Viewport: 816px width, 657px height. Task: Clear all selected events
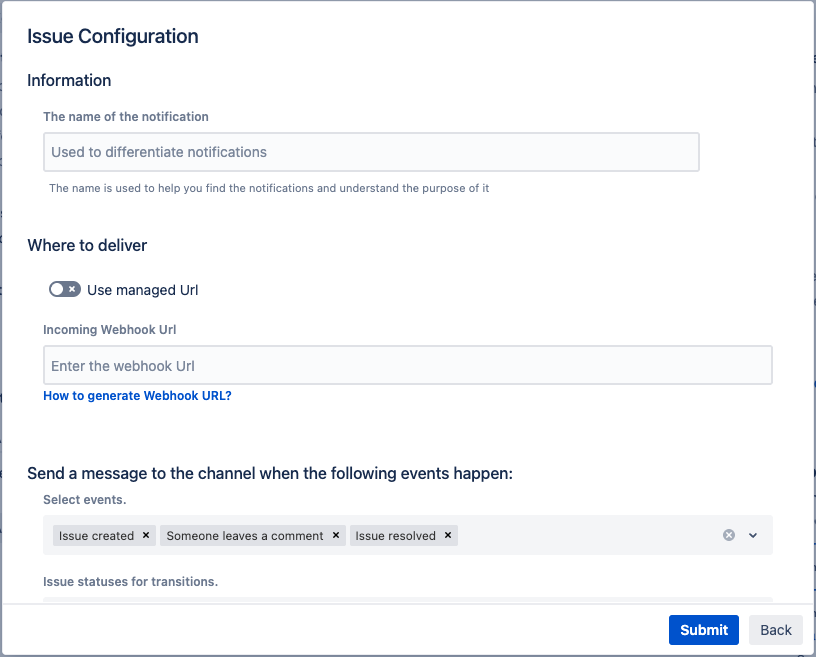(729, 535)
